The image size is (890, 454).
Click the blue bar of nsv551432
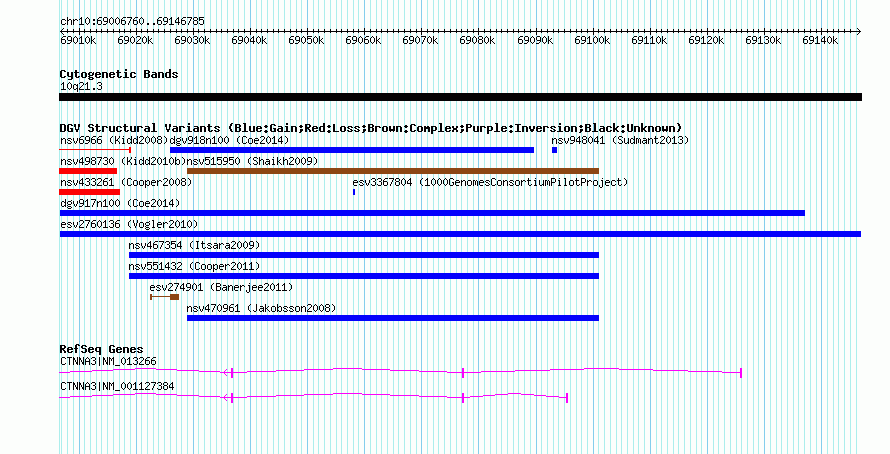(364, 276)
